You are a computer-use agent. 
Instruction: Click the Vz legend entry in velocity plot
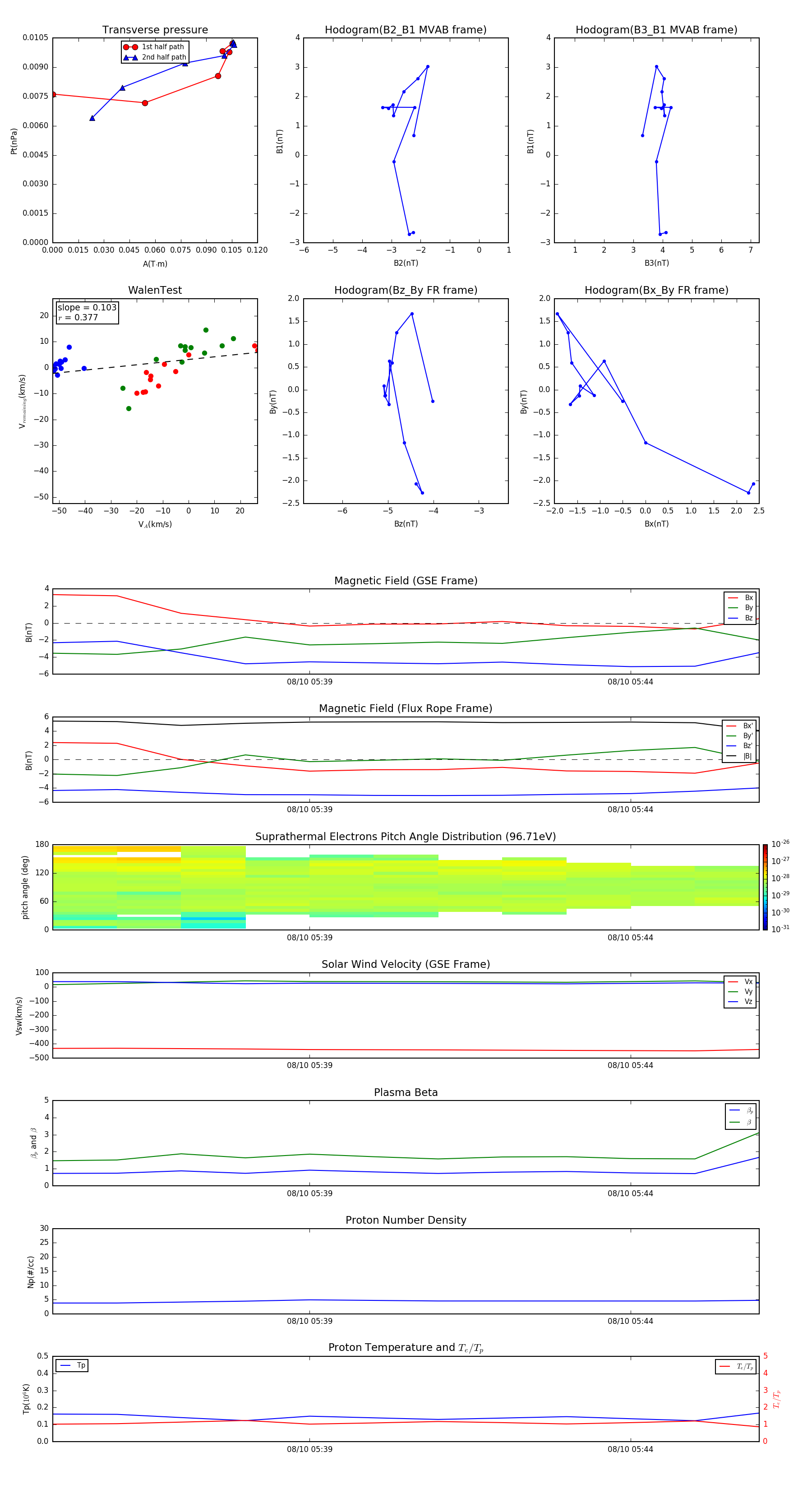point(740,1002)
